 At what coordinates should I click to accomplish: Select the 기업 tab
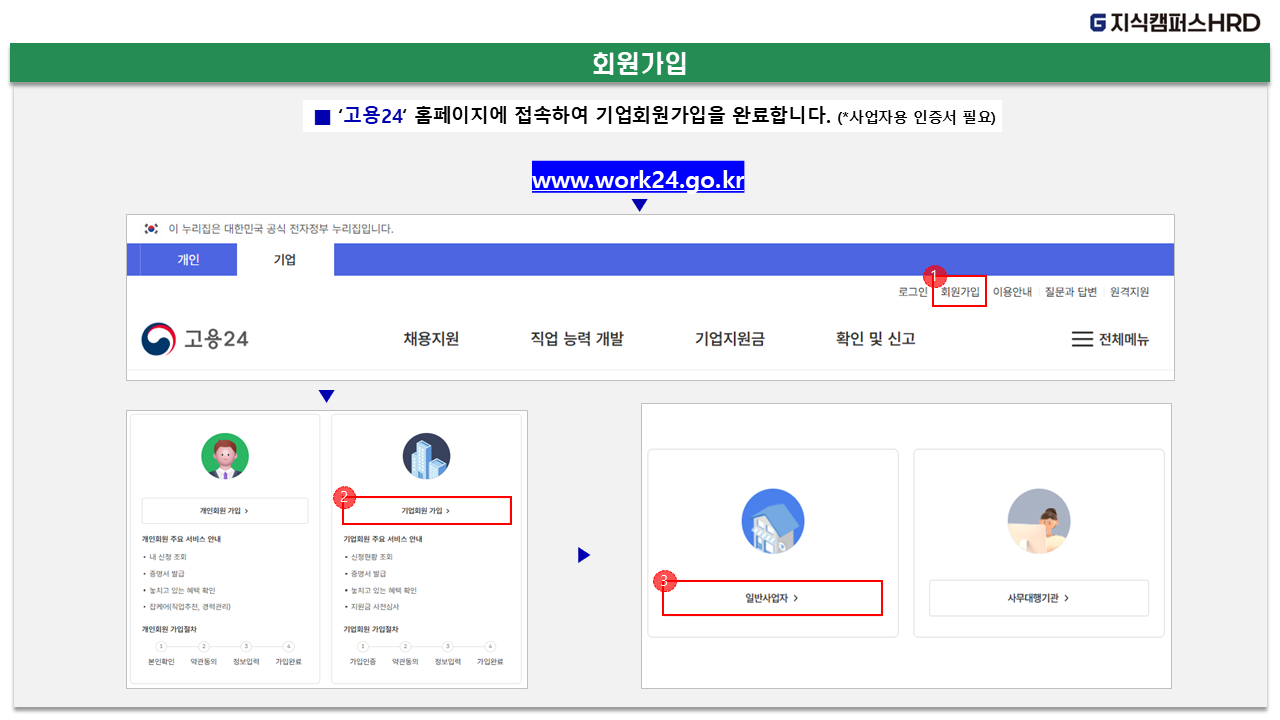coord(285,259)
